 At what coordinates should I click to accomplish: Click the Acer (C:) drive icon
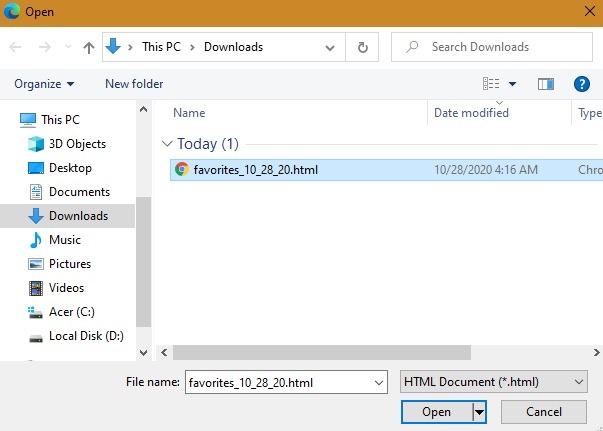35,312
